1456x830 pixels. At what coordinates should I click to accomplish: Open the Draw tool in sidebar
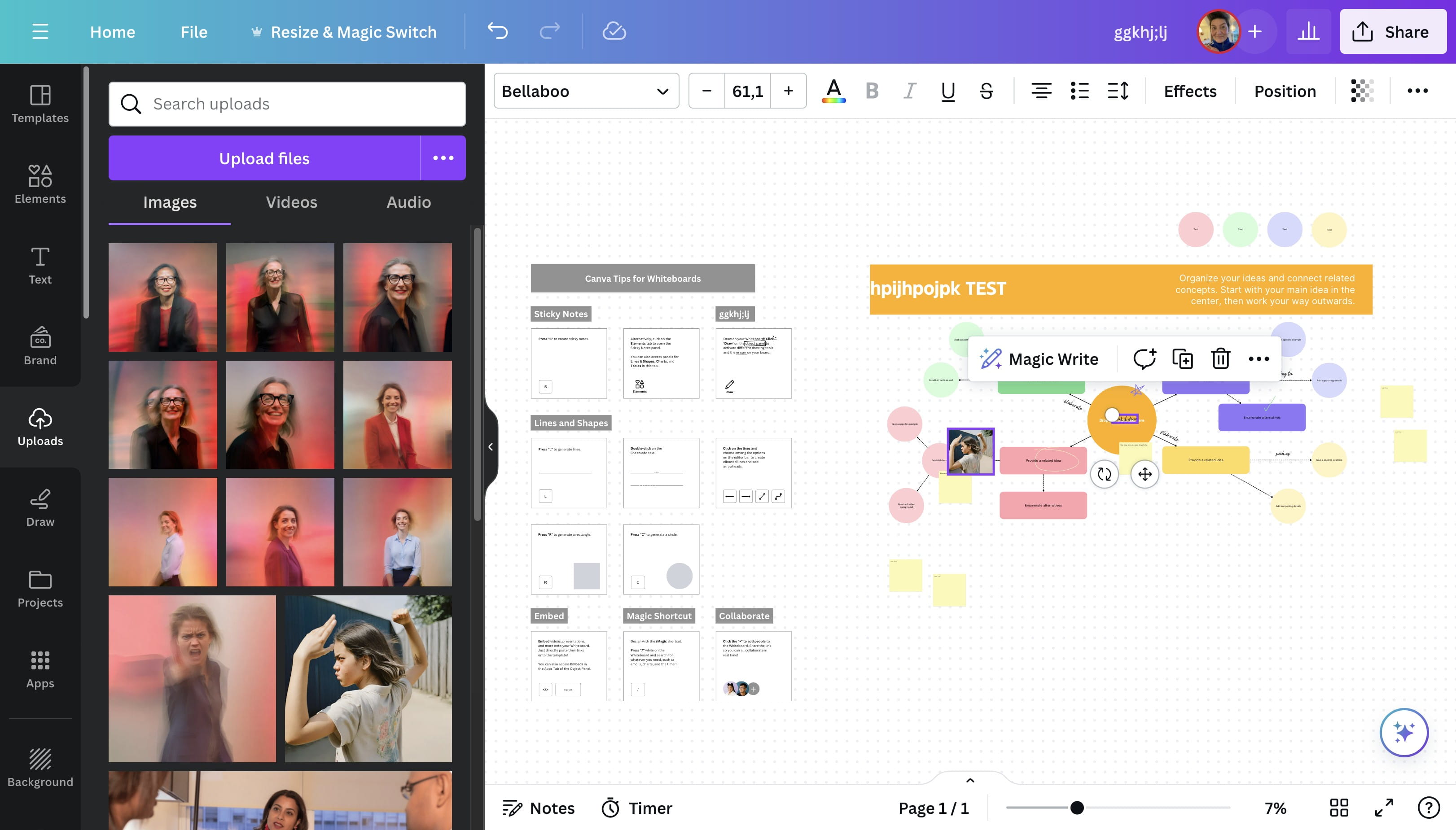pos(40,507)
